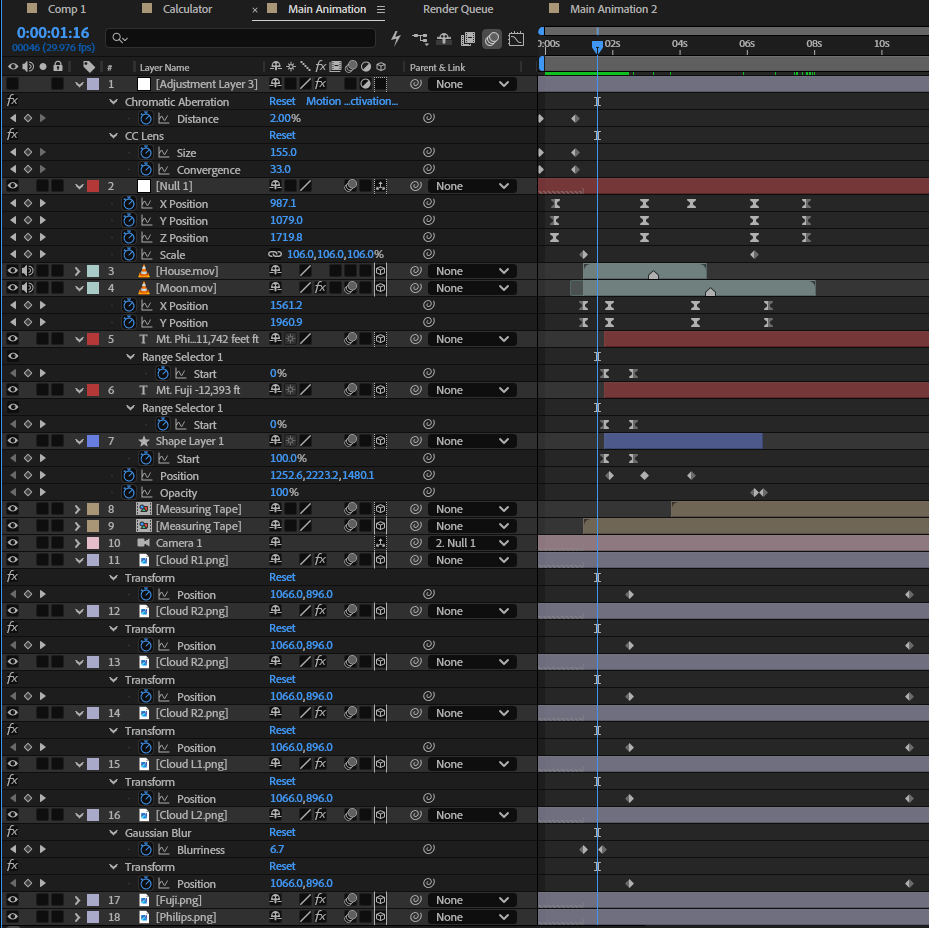Click the current timecode 0:00:01:16
Screen dimensions: 929x928
pyautogui.click(x=53, y=33)
